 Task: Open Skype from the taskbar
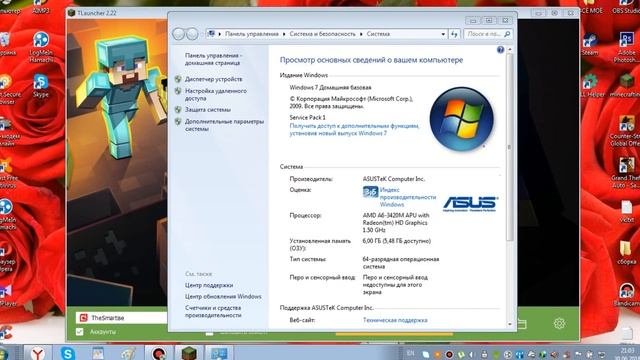click(x=67, y=353)
